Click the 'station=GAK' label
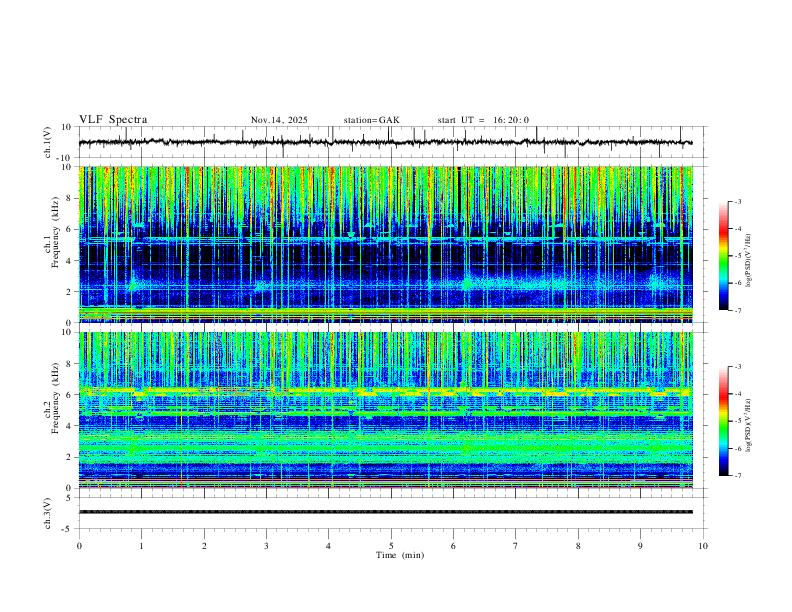The image size is (792, 612). (372, 120)
